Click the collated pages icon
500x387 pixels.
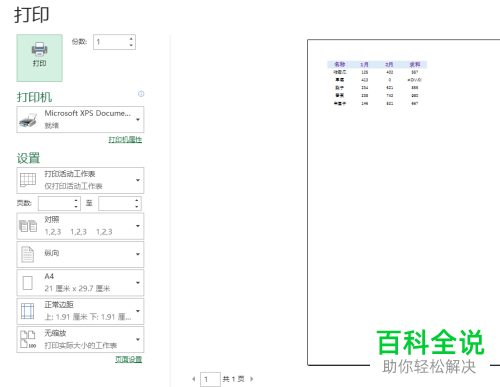click(28, 226)
